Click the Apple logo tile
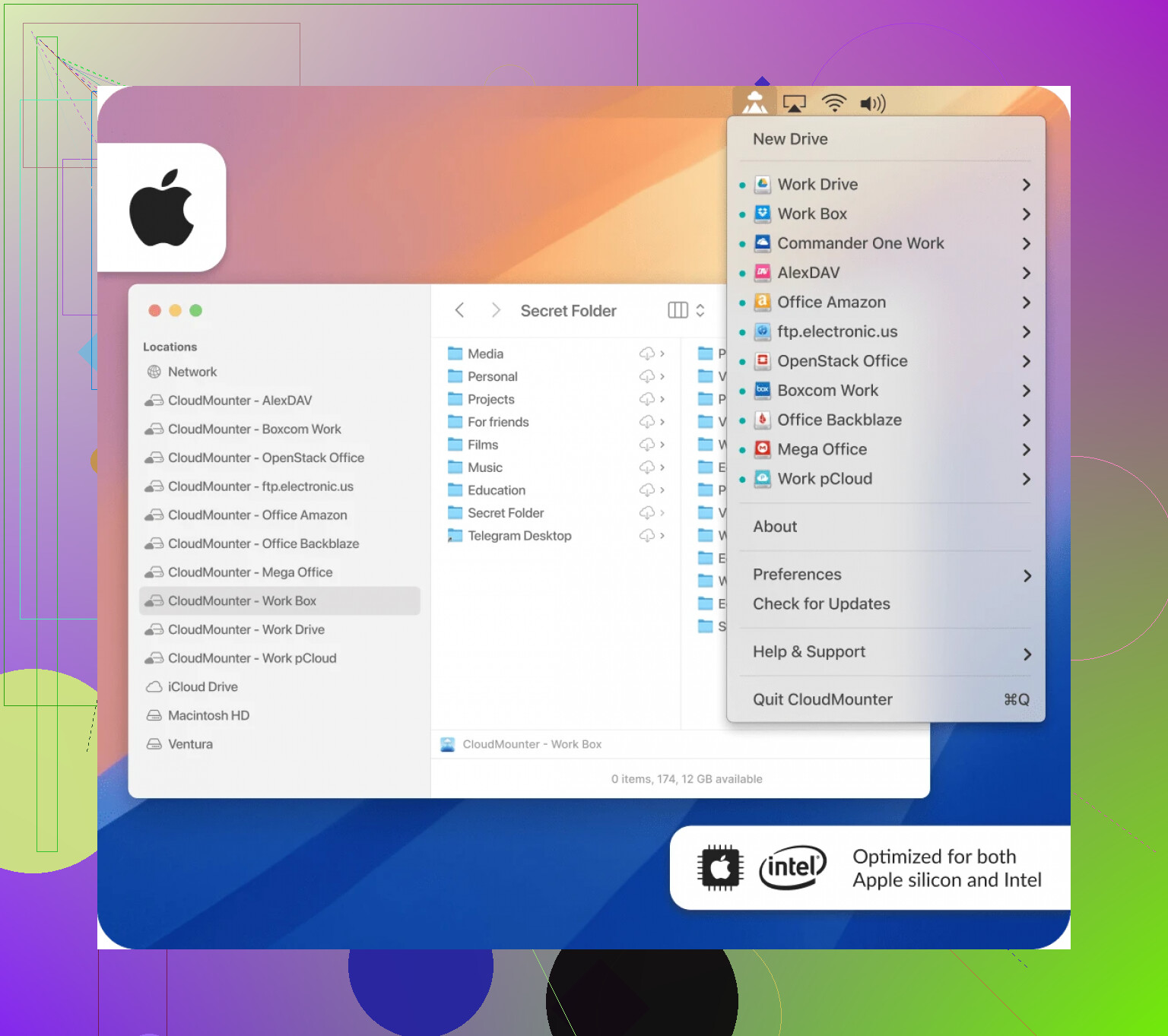 (162, 208)
